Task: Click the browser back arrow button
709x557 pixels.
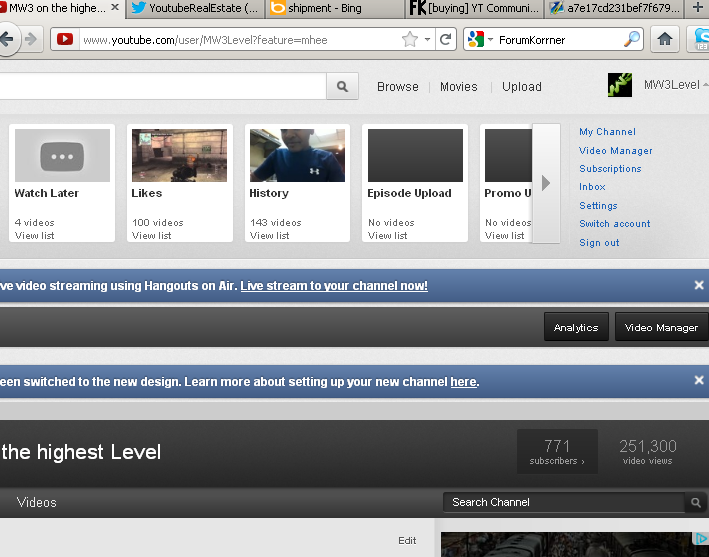Action: pyautogui.click(x=6, y=40)
